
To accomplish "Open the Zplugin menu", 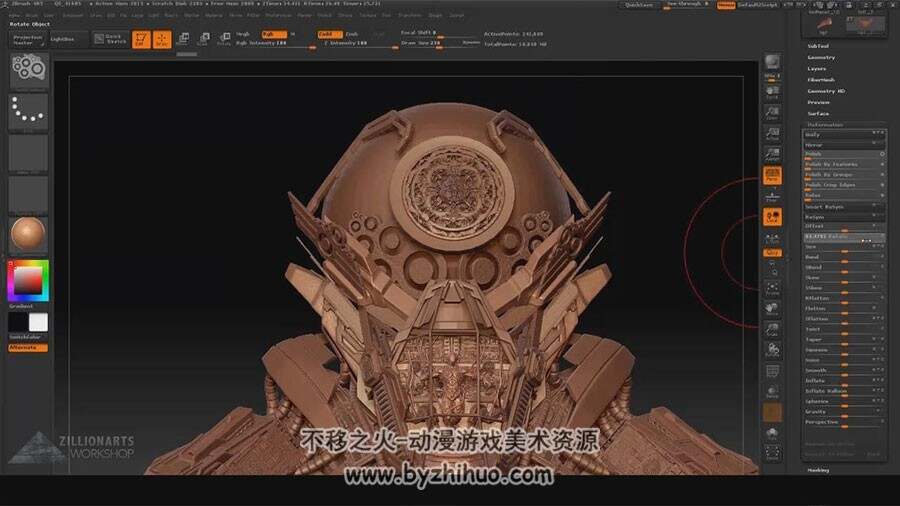I will 436,15.
